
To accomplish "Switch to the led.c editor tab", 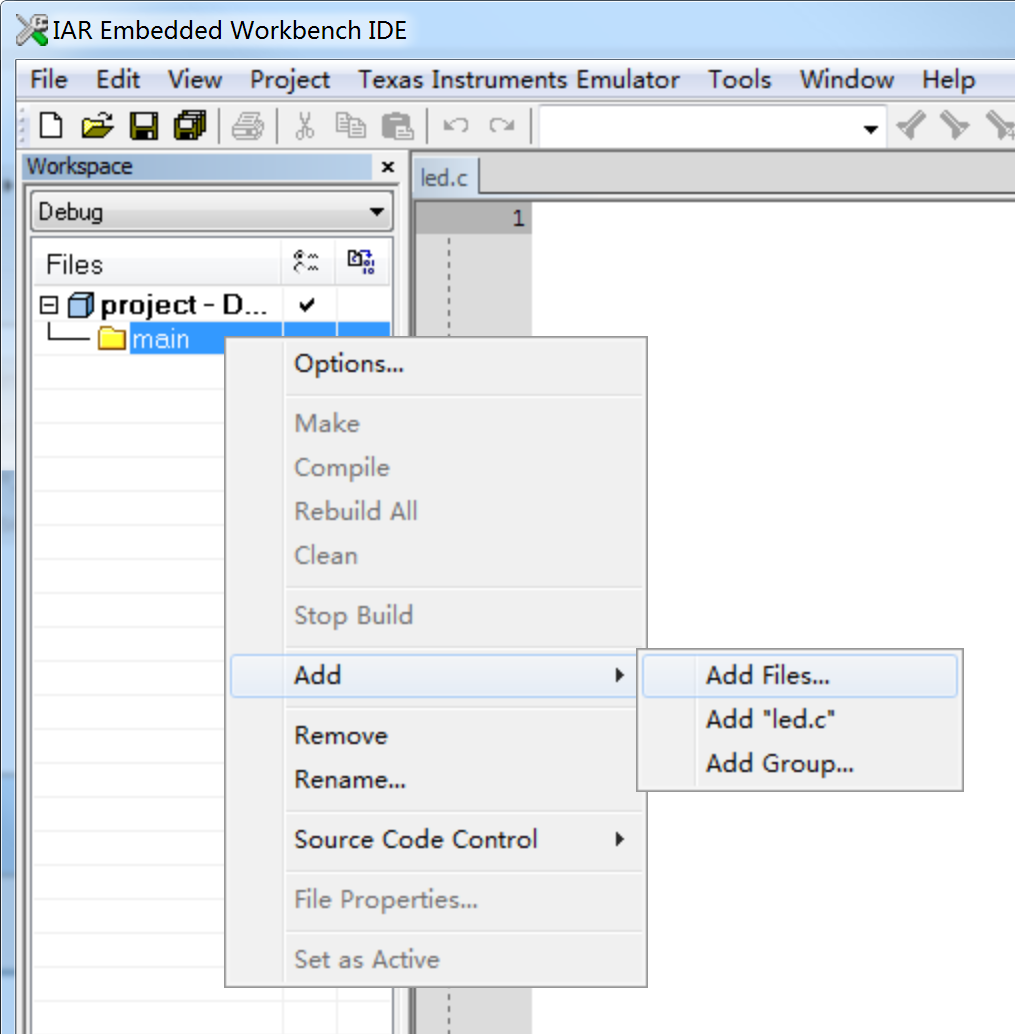I will [x=444, y=177].
